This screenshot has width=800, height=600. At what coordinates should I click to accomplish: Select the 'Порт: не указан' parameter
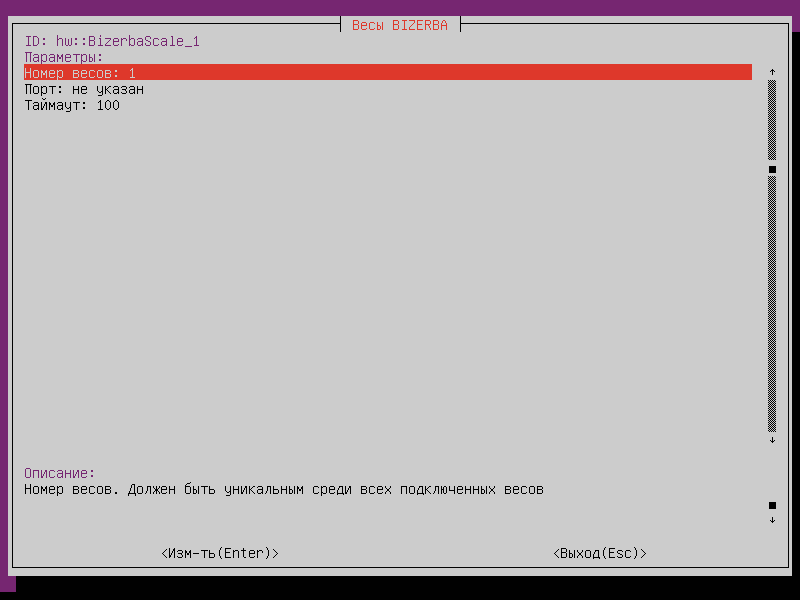click(x=84, y=89)
